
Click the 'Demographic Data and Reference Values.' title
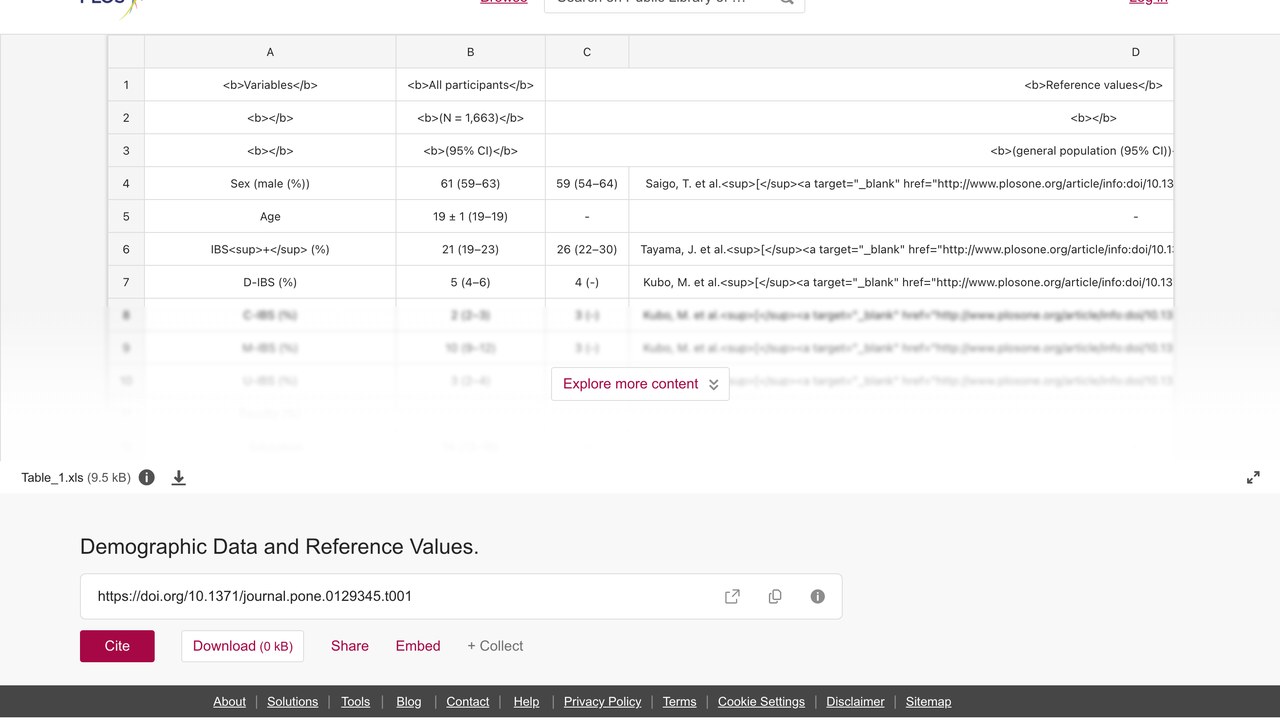point(279,547)
